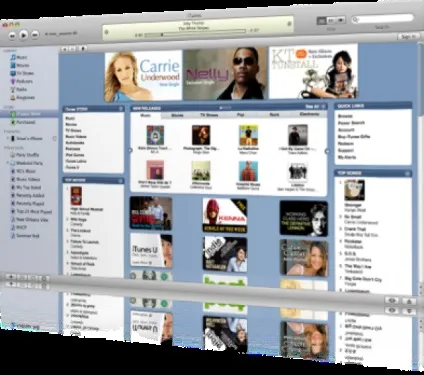424x375 pixels.
Task: Click Browse in Quick Links
Action: 345,116
